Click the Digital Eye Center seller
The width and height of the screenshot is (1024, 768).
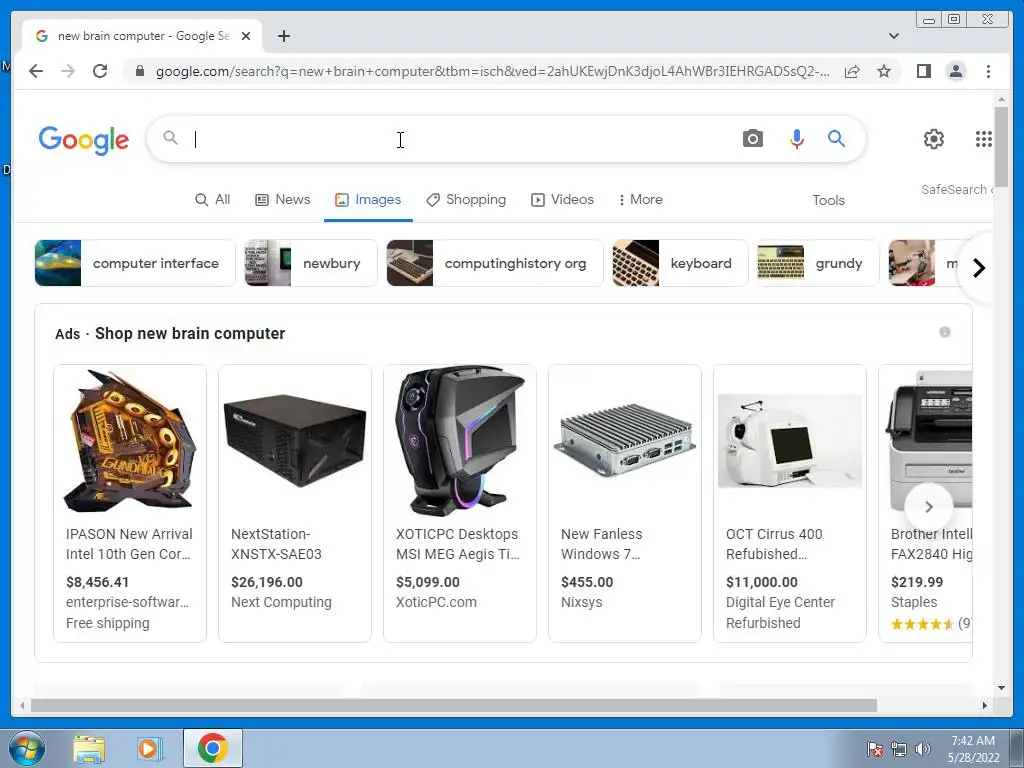point(780,602)
